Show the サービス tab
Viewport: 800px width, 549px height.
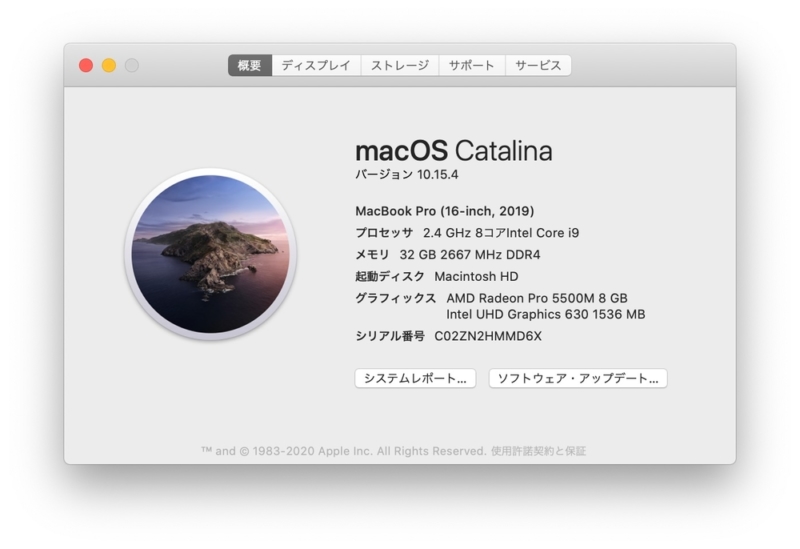click(538, 65)
